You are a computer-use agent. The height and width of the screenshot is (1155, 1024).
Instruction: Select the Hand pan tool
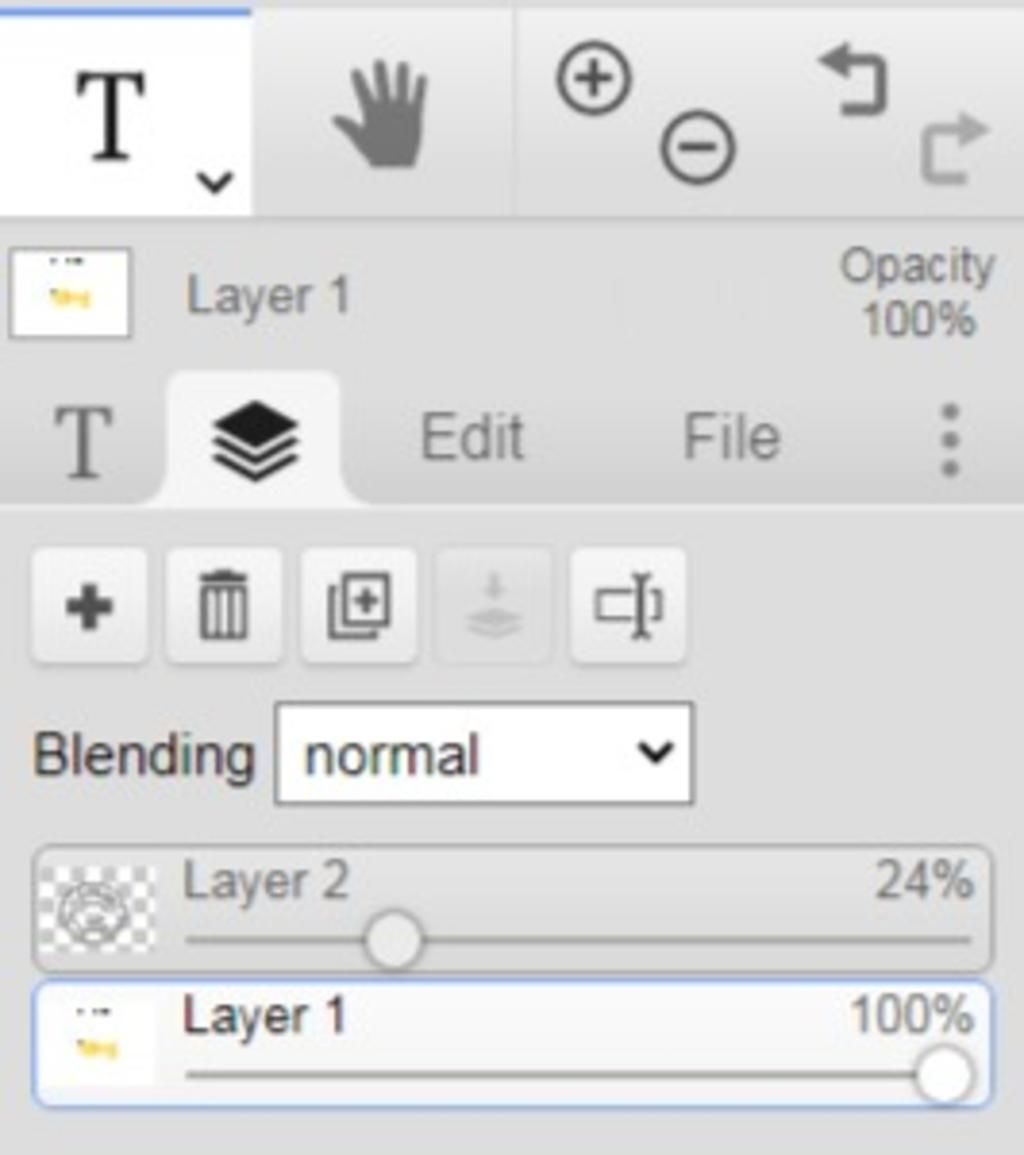382,114
